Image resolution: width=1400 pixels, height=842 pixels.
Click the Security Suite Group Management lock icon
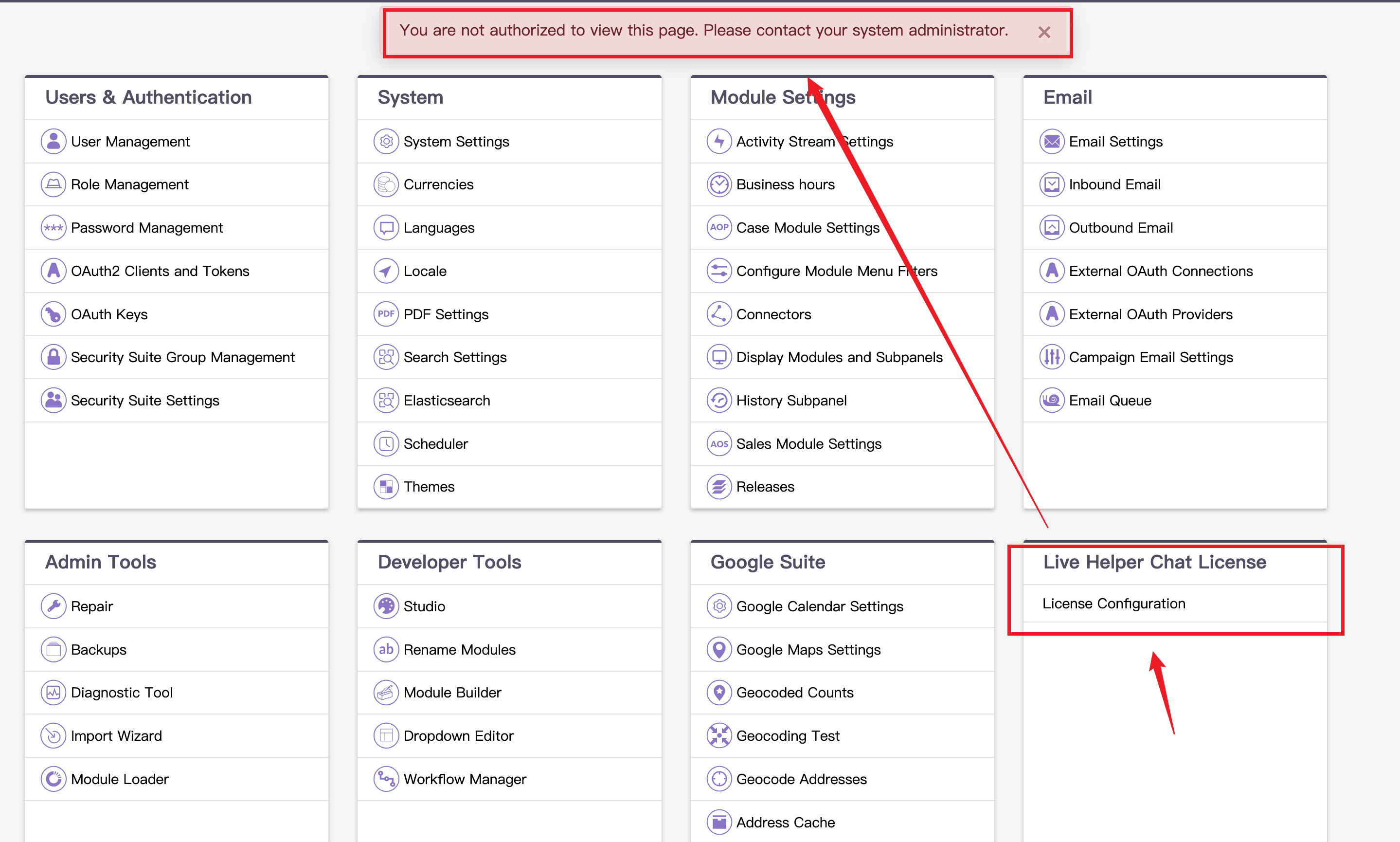click(x=54, y=357)
